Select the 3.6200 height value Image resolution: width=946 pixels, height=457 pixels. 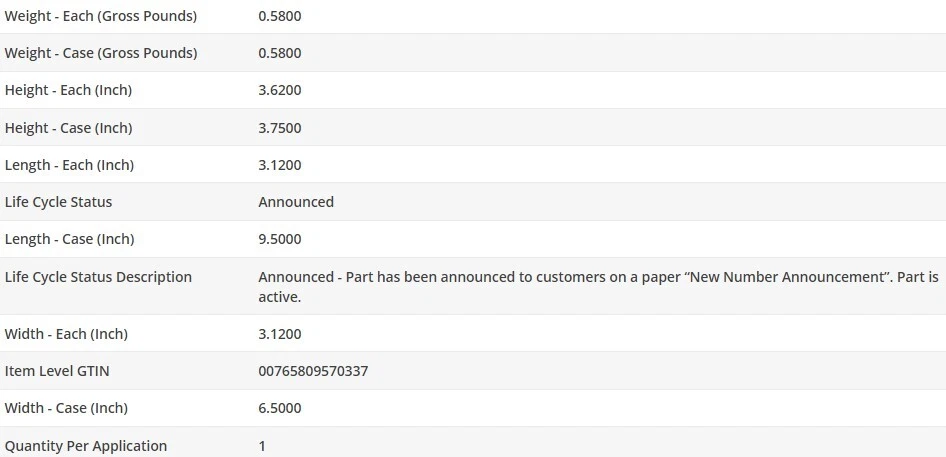coord(279,90)
